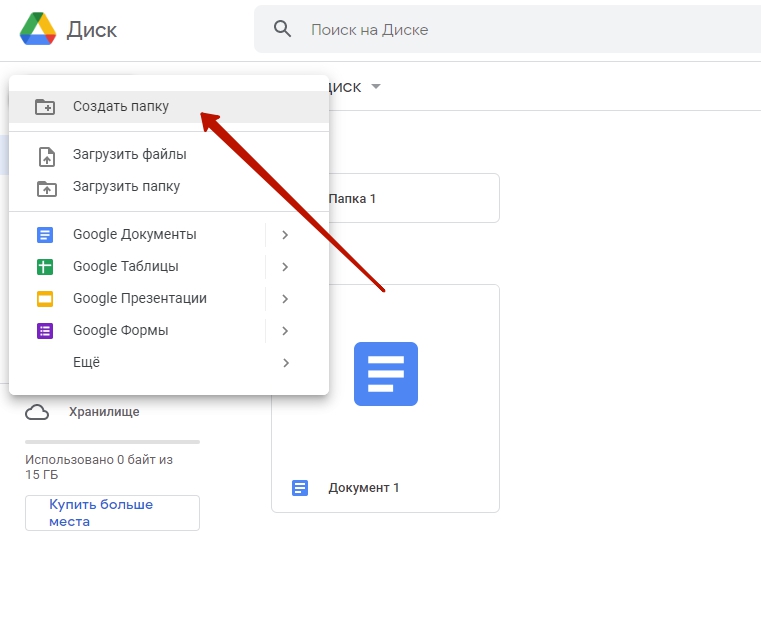The width and height of the screenshot is (761, 631).
Task: Click the file upload icon
Action: pos(47,157)
